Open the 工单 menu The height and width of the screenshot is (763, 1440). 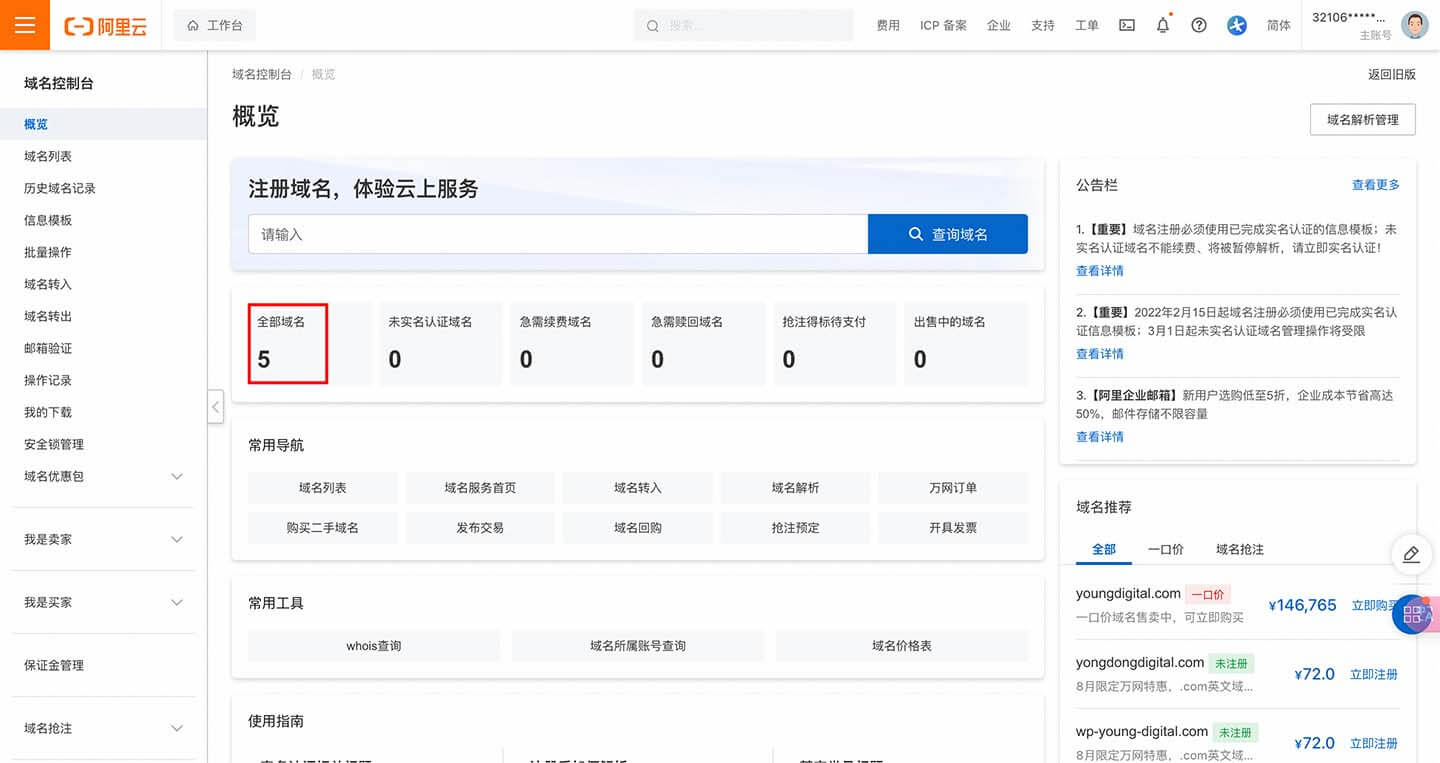[1087, 26]
